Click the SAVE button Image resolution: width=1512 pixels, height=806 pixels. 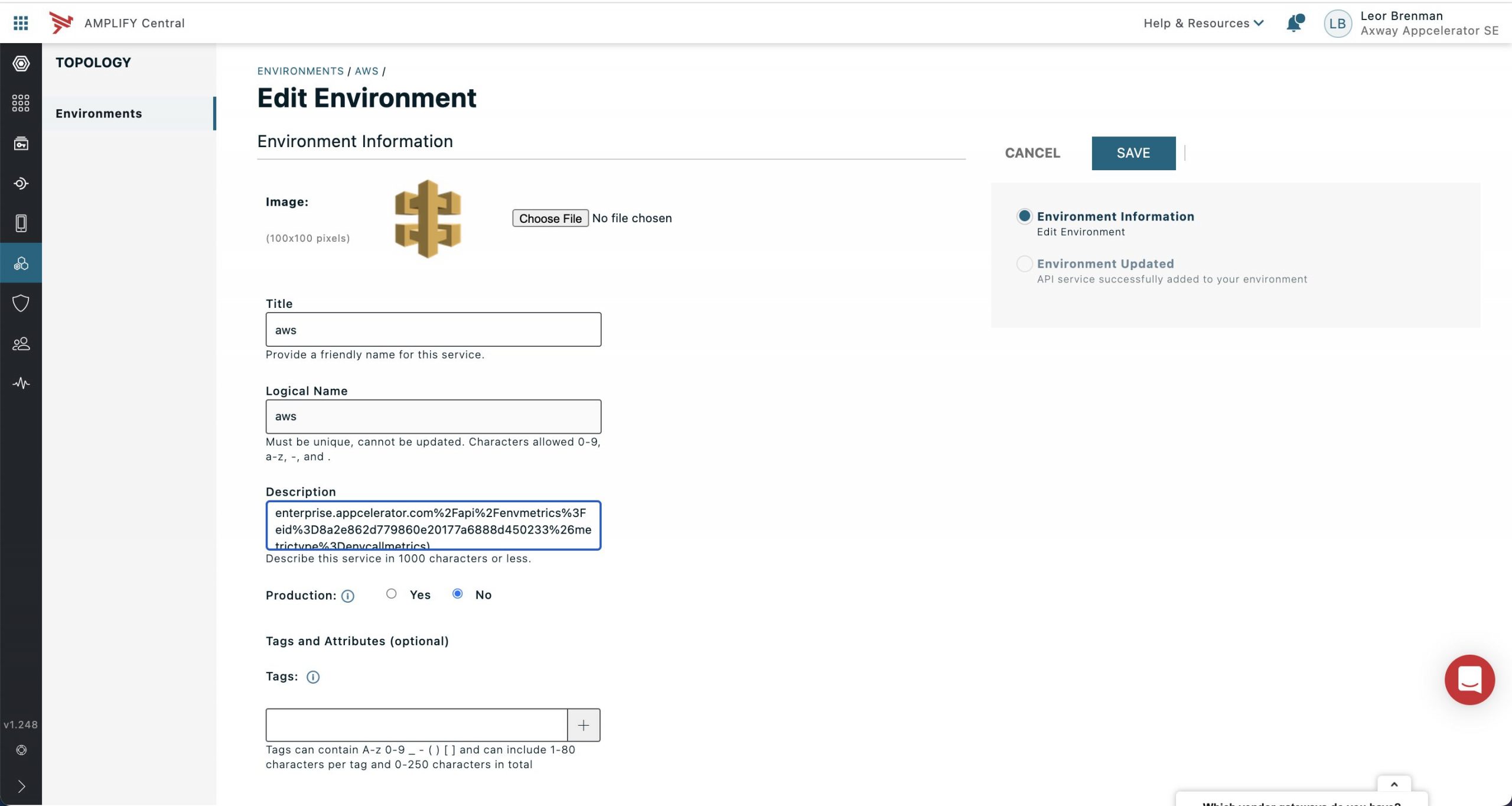pos(1133,153)
